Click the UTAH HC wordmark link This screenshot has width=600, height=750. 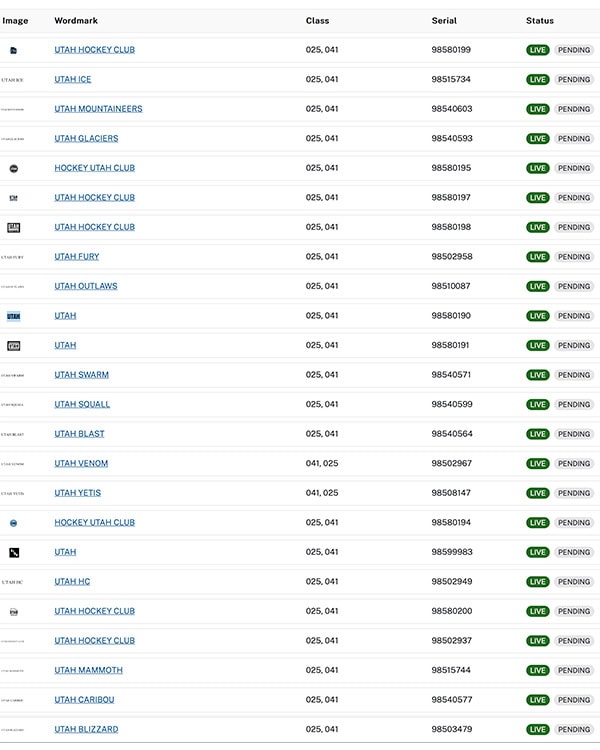[72, 581]
